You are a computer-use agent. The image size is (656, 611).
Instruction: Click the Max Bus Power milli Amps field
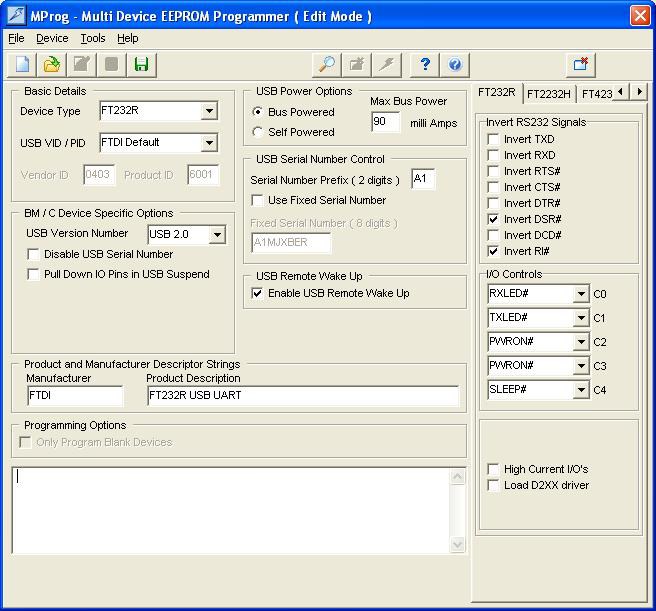386,122
